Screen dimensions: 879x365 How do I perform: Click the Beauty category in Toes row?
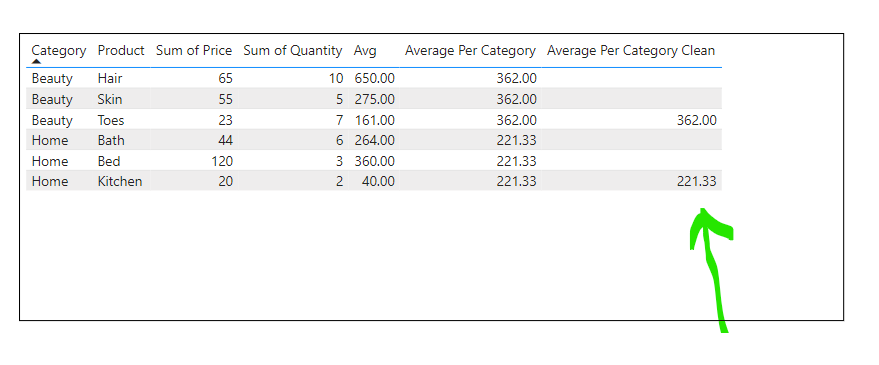pyautogui.click(x=52, y=120)
